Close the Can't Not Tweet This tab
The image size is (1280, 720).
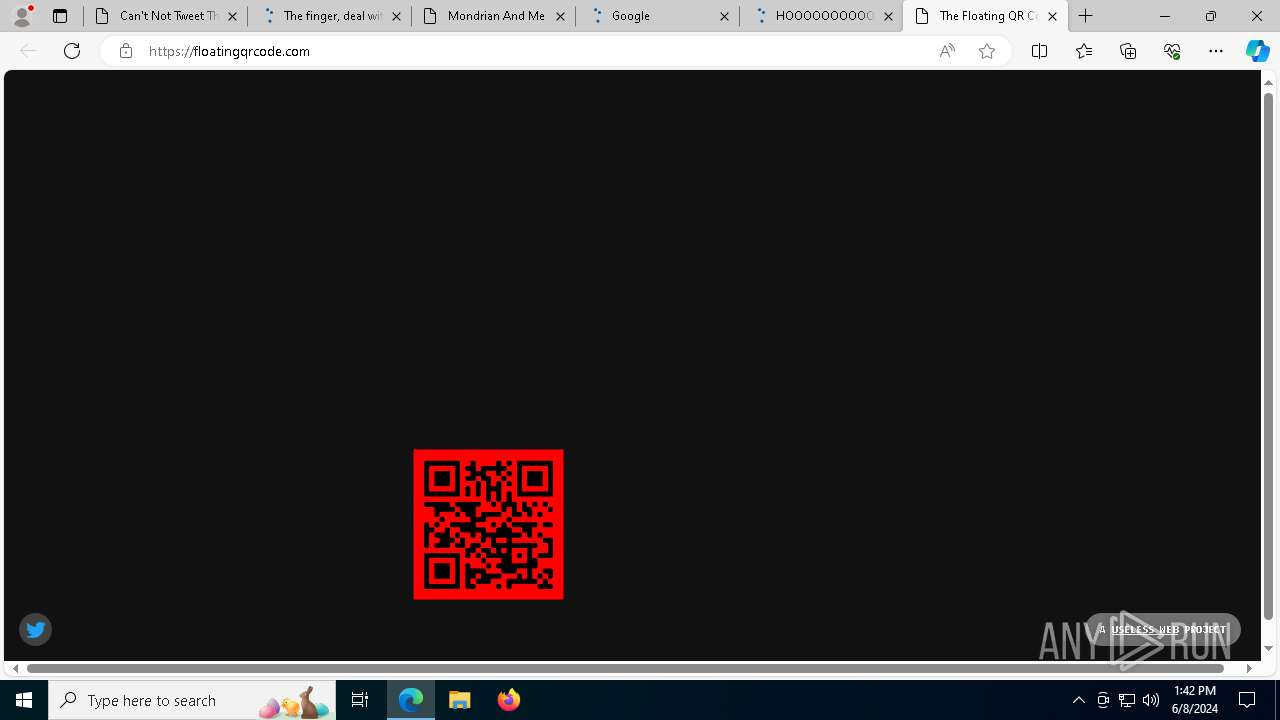tap(232, 16)
